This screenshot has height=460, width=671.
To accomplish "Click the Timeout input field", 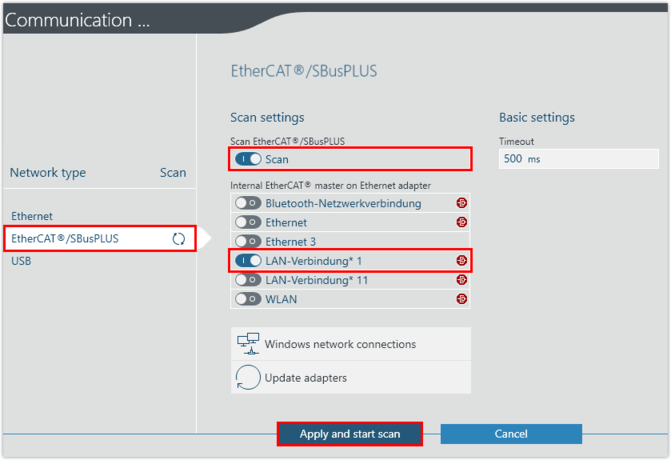I will point(578,159).
